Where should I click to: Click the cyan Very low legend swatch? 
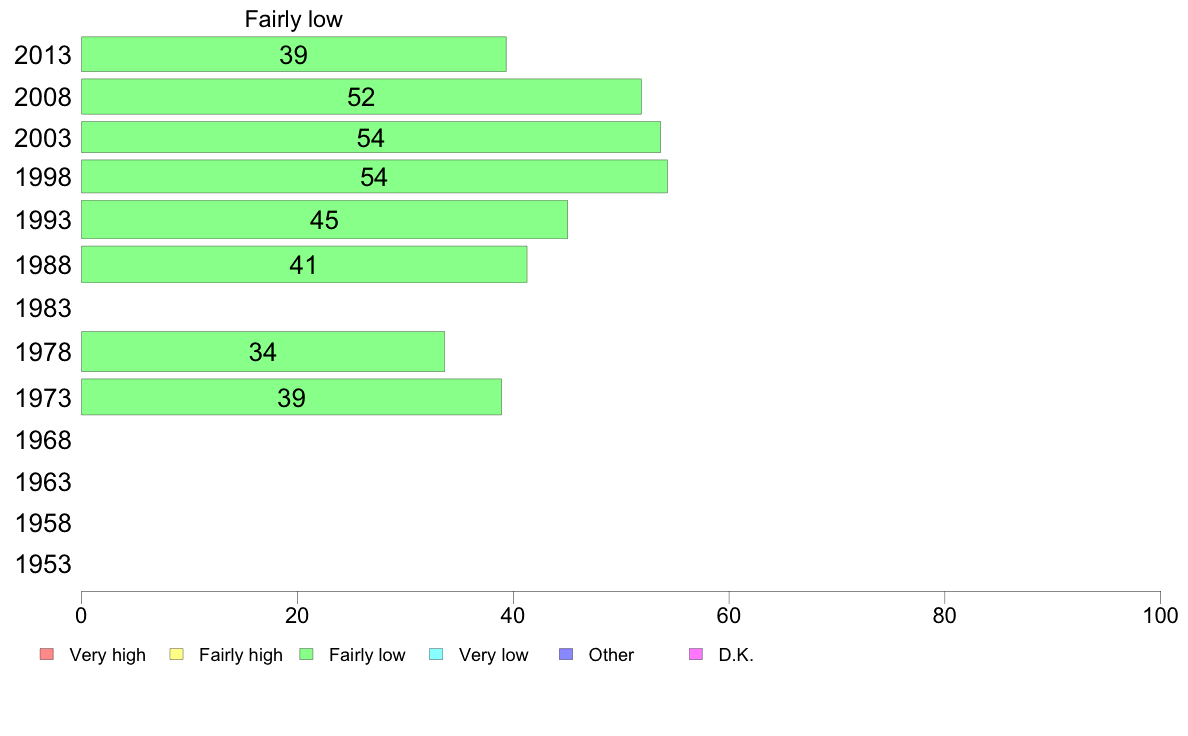(436, 655)
